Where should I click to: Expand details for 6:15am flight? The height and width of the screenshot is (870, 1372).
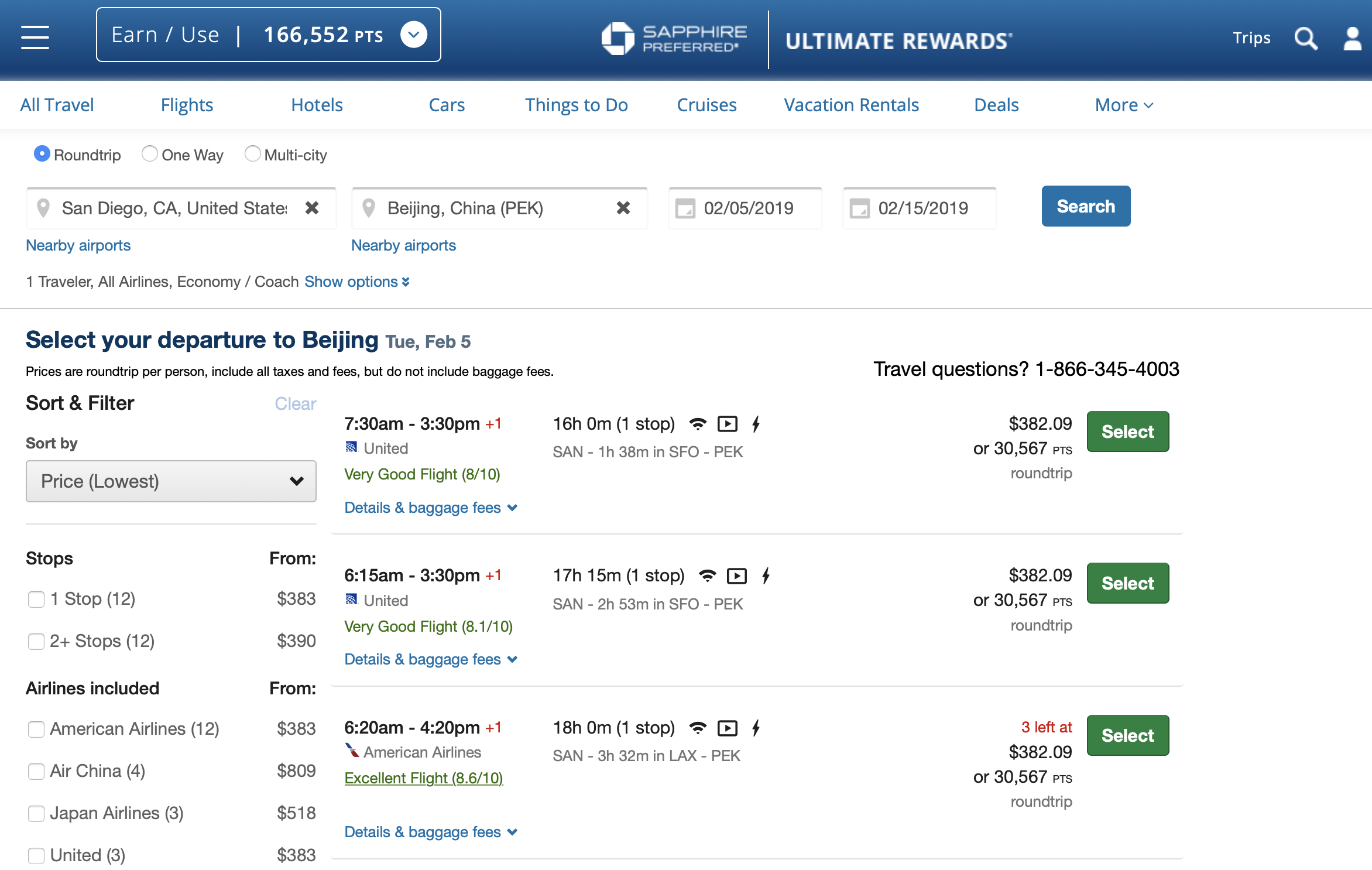point(431,659)
